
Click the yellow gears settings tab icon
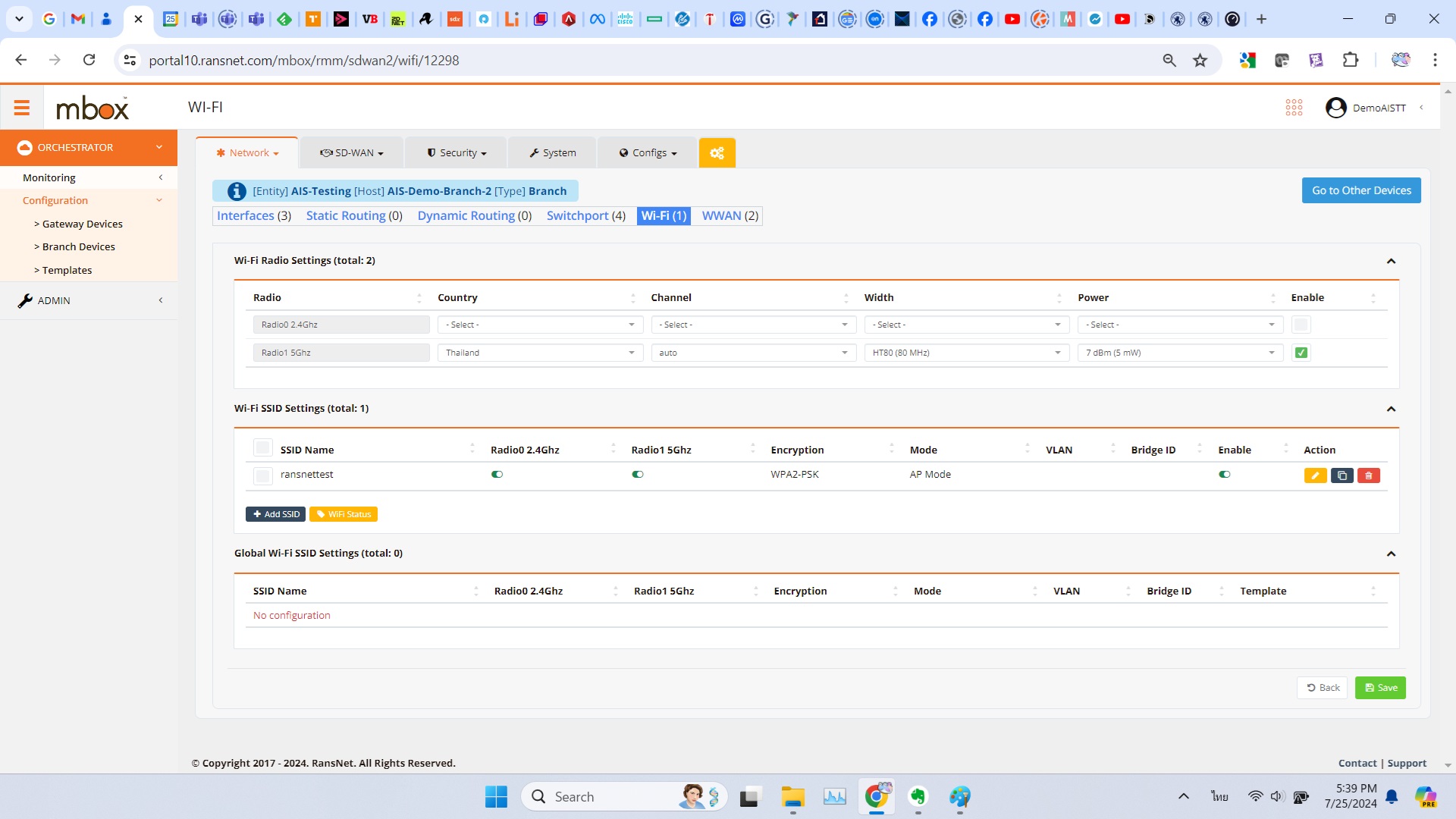click(717, 152)
